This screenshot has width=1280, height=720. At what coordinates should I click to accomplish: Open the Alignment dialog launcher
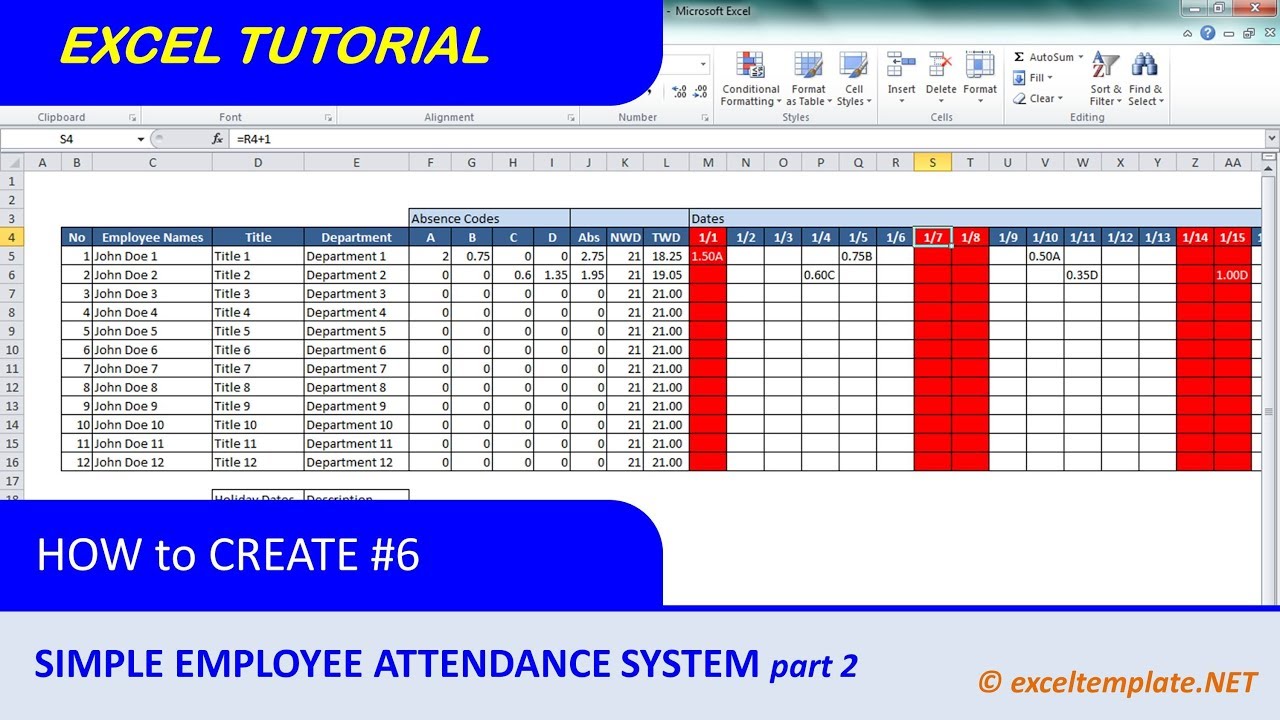571,118
